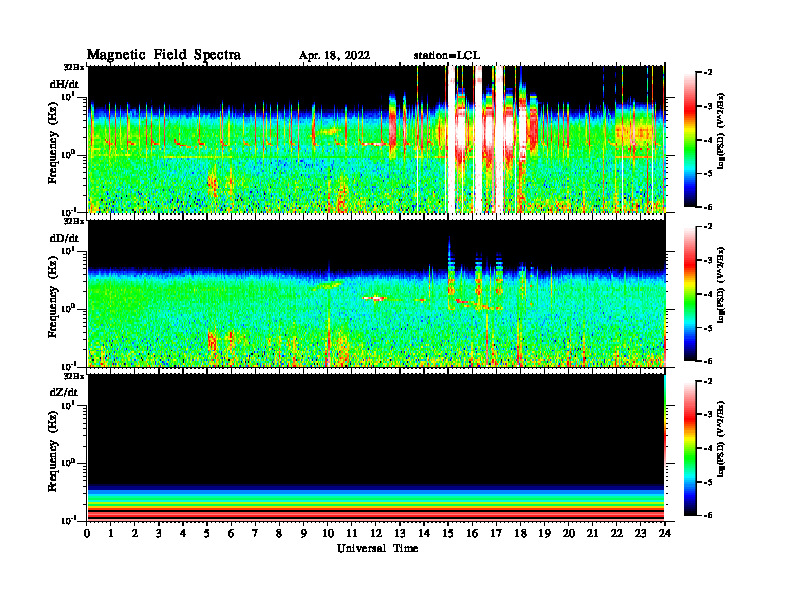Click the dH/dt color scale bar
792x612 pixels.
click(690, 140)
